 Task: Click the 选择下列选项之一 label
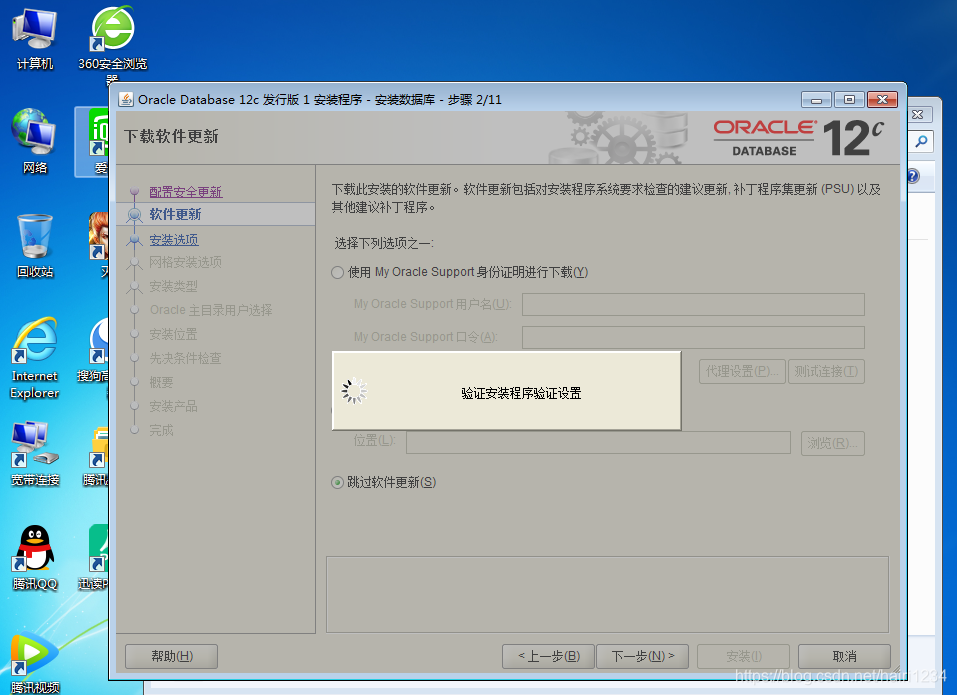click(x=384, y=243)
